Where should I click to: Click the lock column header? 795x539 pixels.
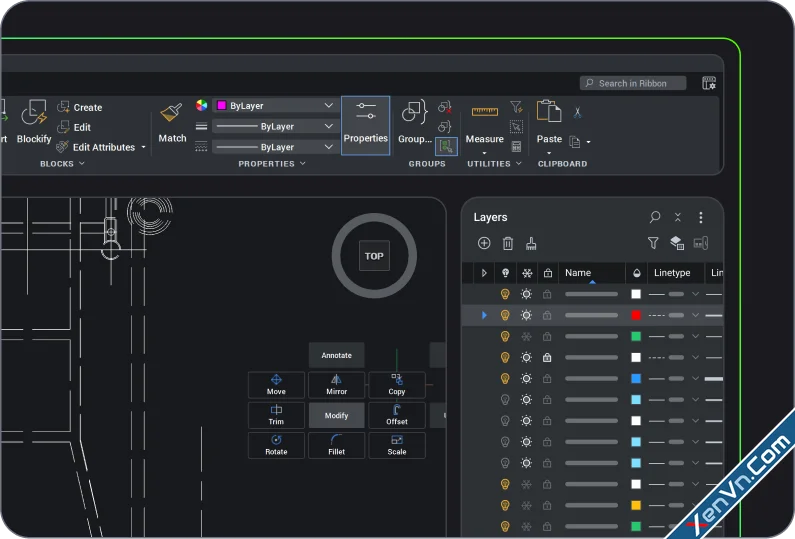pos(548,273)
